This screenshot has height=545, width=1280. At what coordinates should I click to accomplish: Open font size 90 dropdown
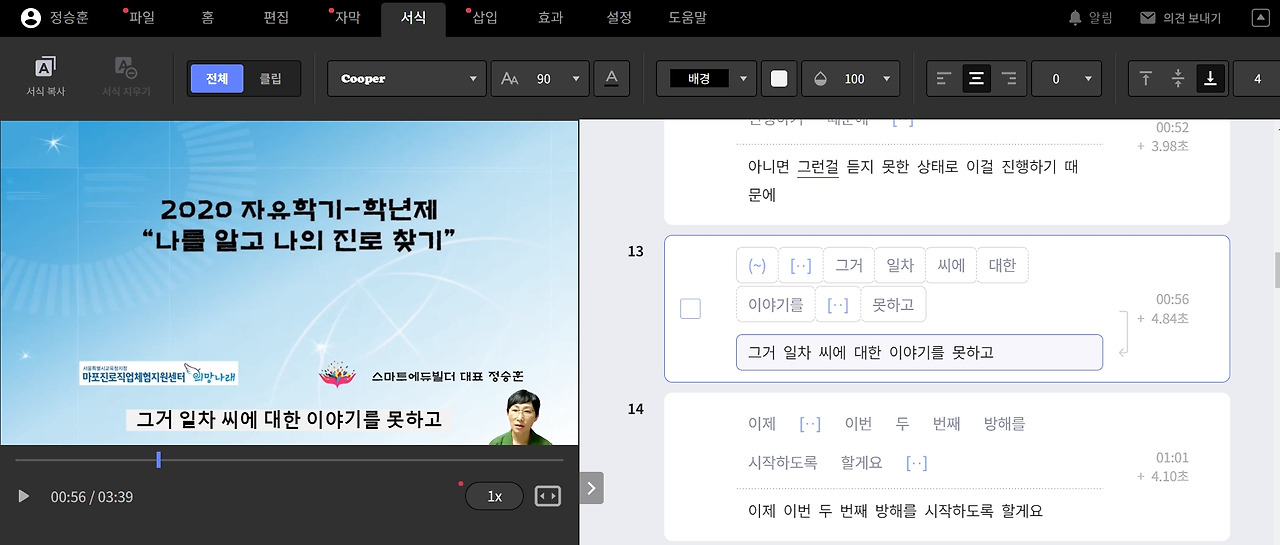[x=540, y=79]
